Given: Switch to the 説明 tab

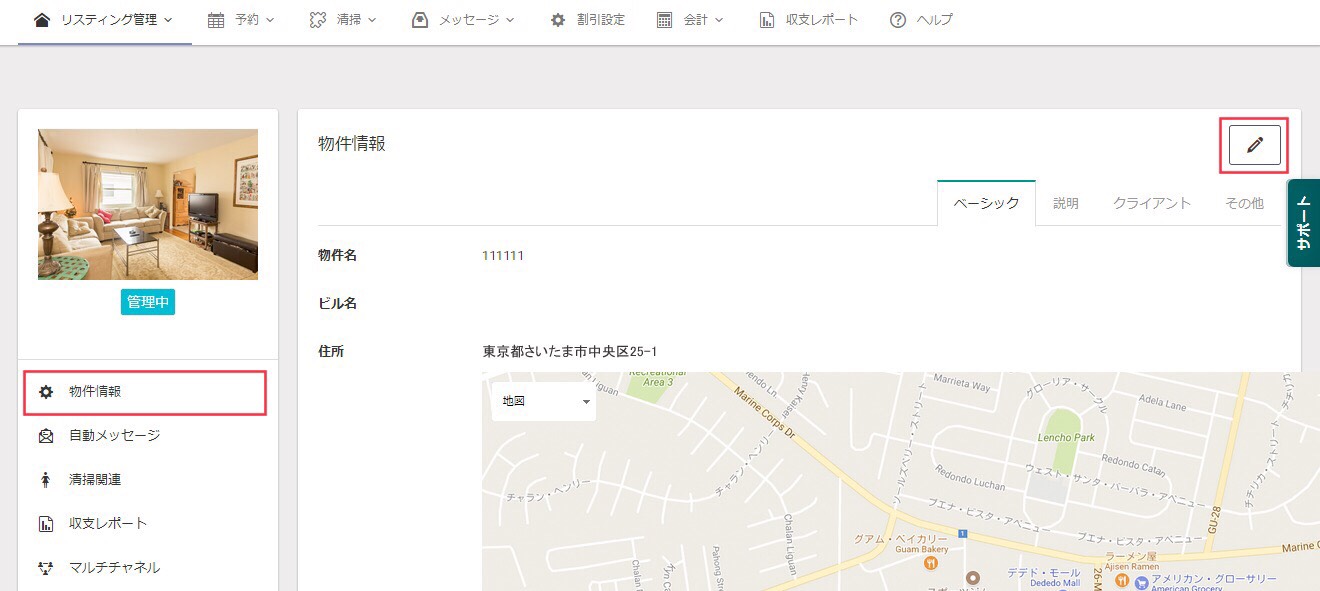Looking at the screenshot, I should click(x=1066, y=203).
